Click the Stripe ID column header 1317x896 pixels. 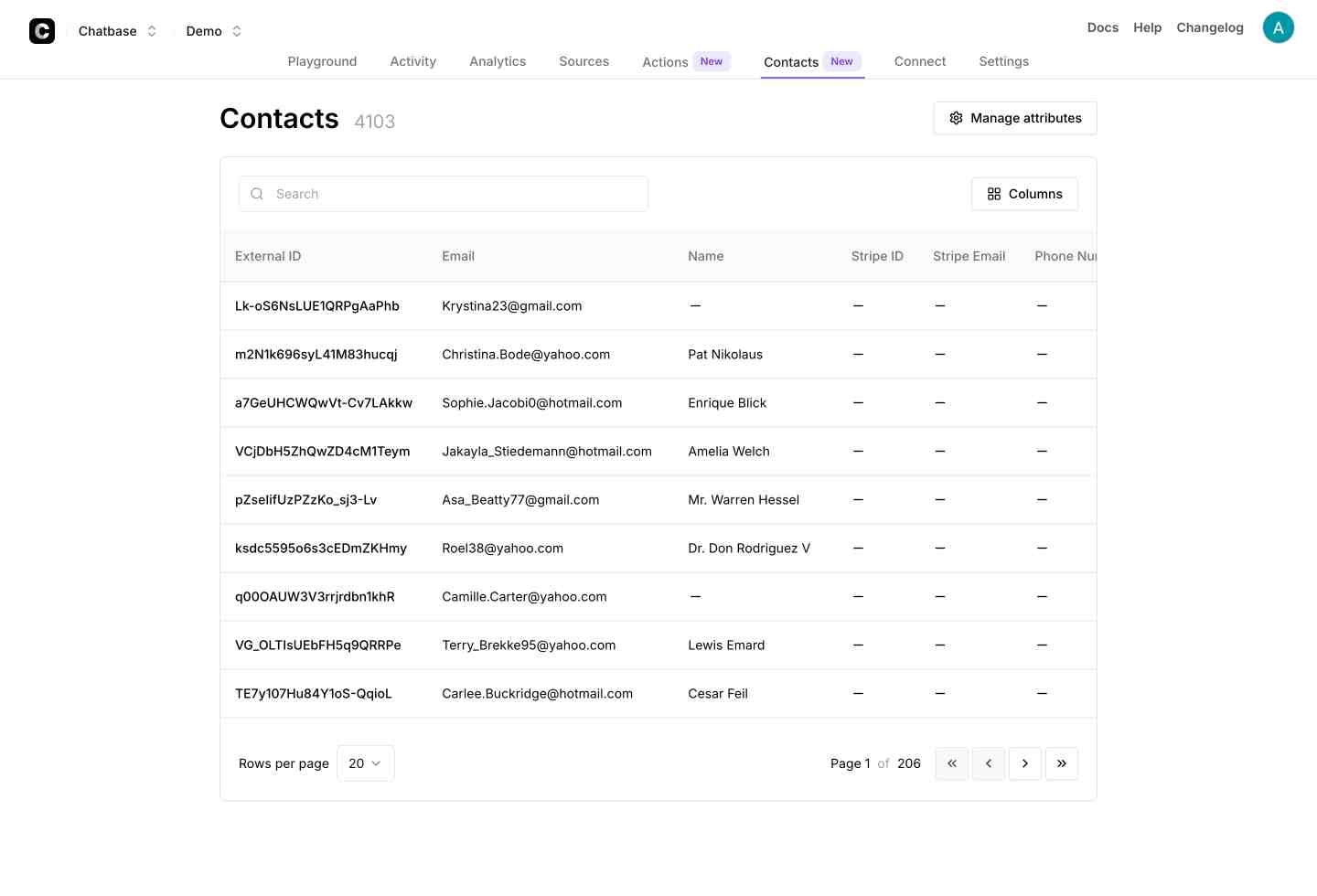(x=877, y=256)
